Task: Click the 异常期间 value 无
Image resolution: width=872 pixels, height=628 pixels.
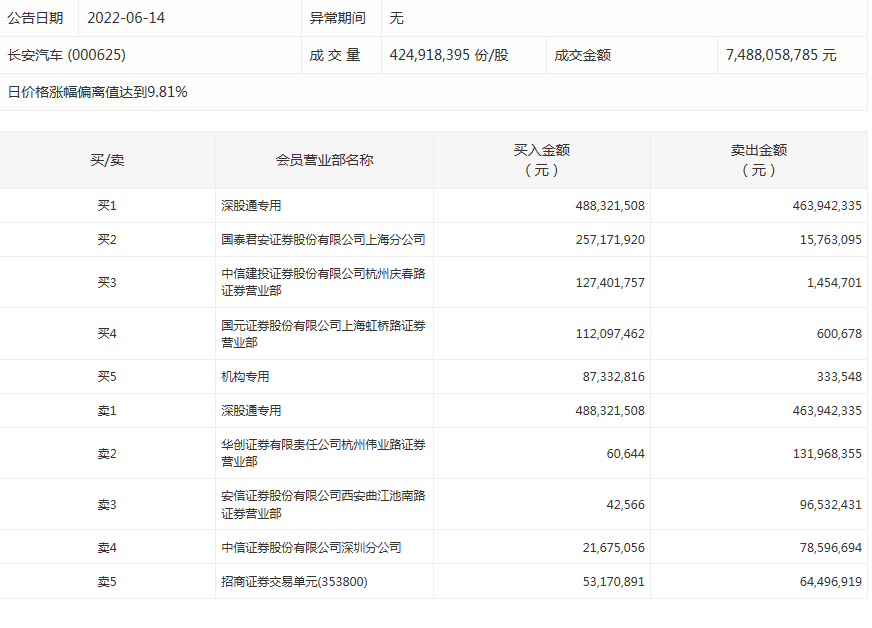Action: click(396, 18)
